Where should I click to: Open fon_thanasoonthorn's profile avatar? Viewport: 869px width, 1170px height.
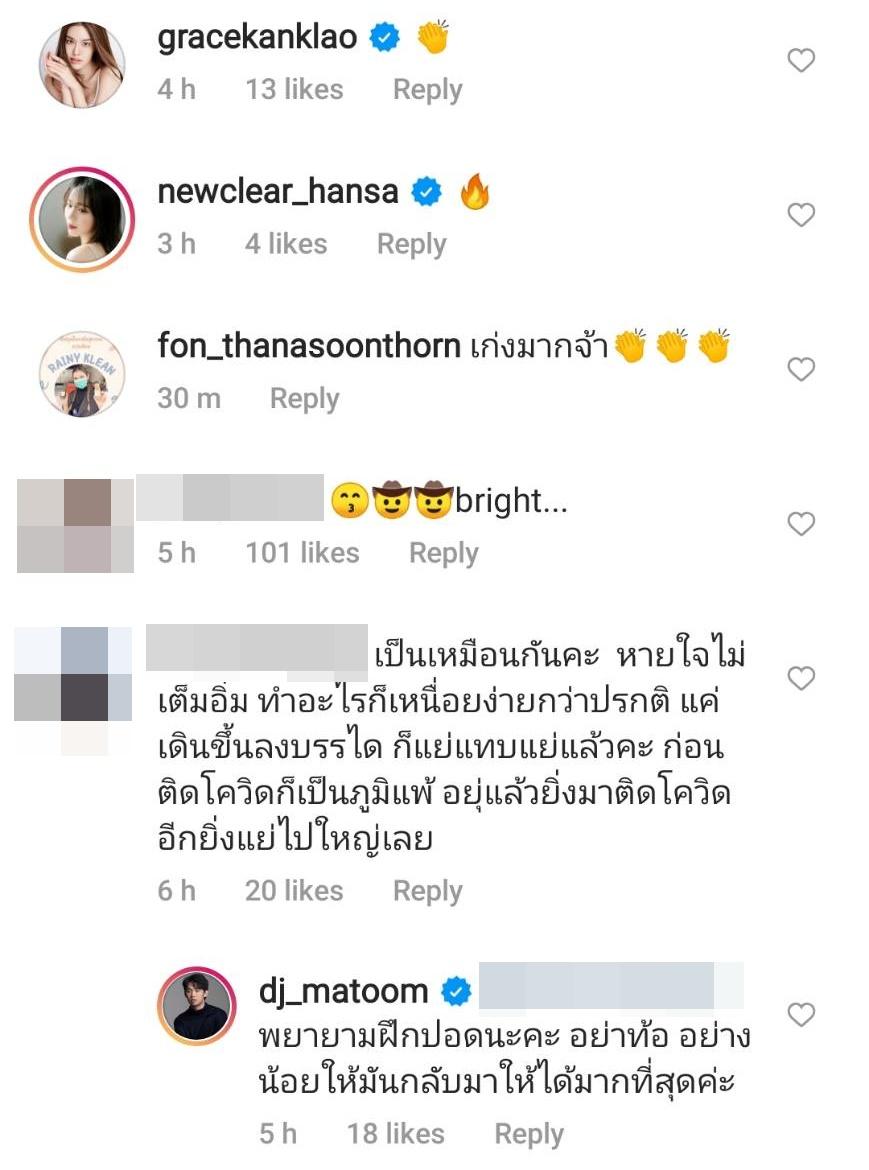[82, 374]
